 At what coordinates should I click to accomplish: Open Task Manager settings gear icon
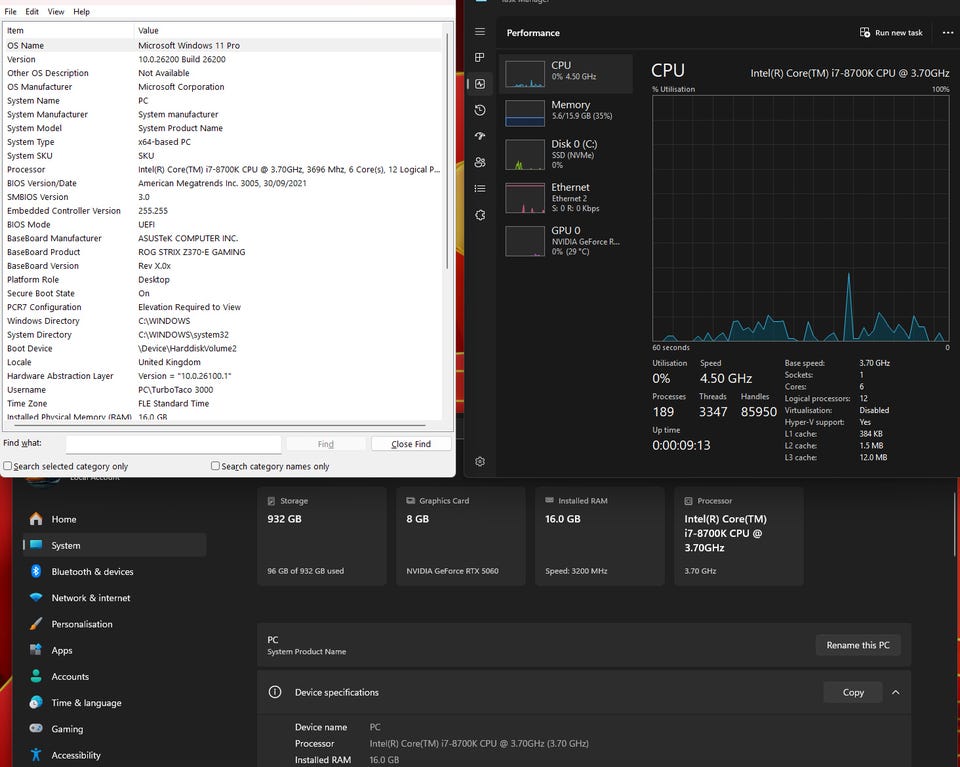point(480,461)
